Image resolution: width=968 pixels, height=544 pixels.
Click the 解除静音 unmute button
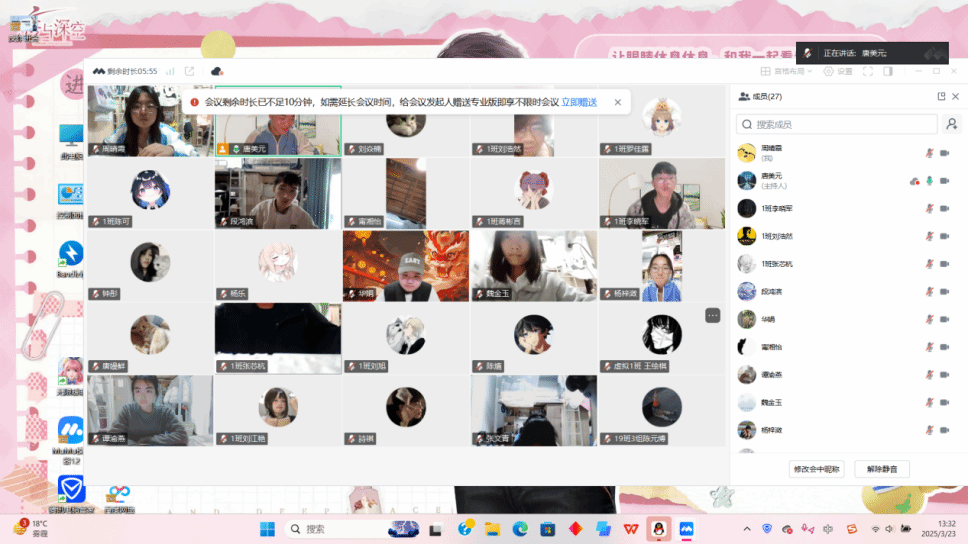tap(881, 469)
